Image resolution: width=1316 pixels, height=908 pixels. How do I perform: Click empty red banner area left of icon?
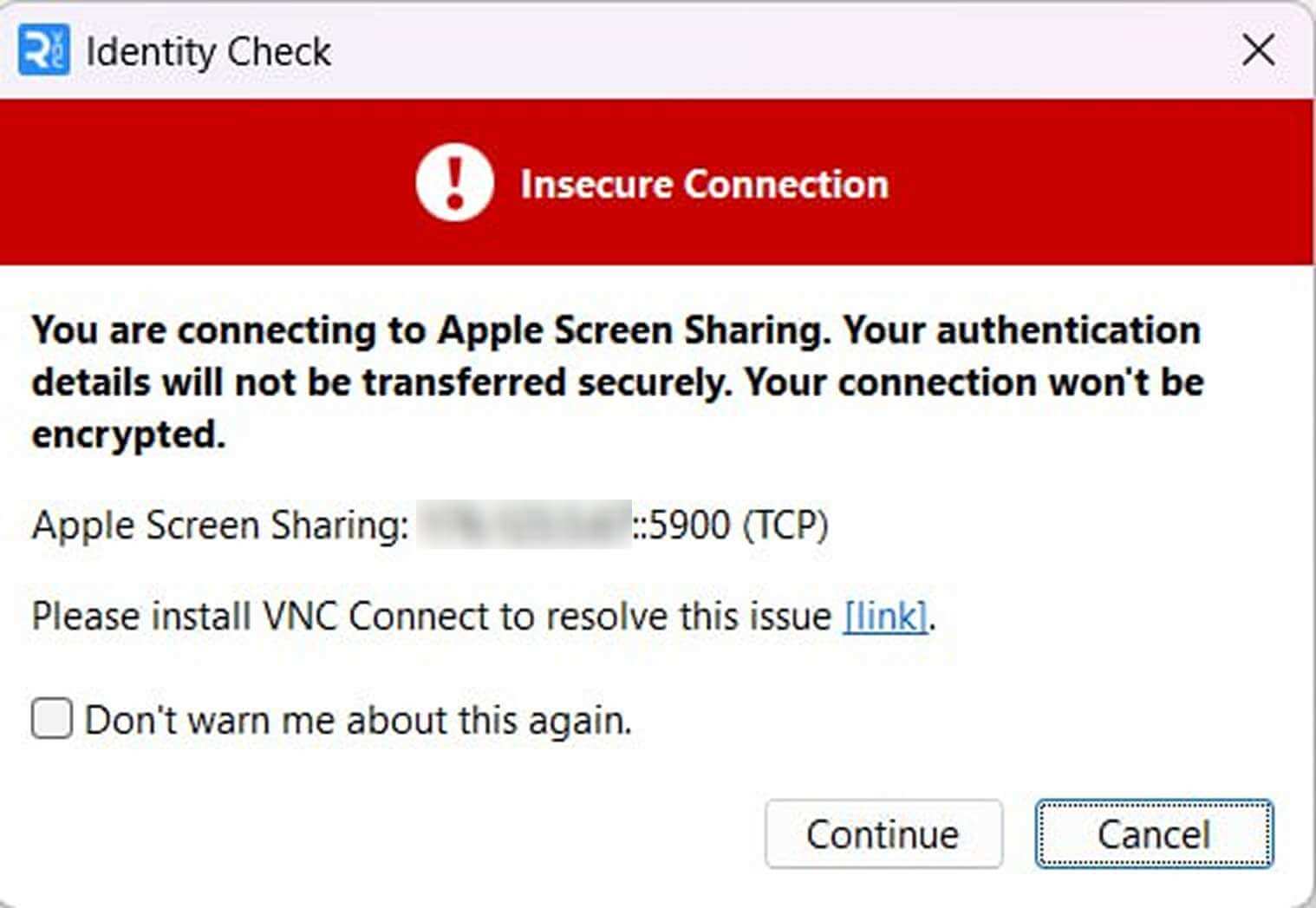pyautogui.click(x=208, y=182)
